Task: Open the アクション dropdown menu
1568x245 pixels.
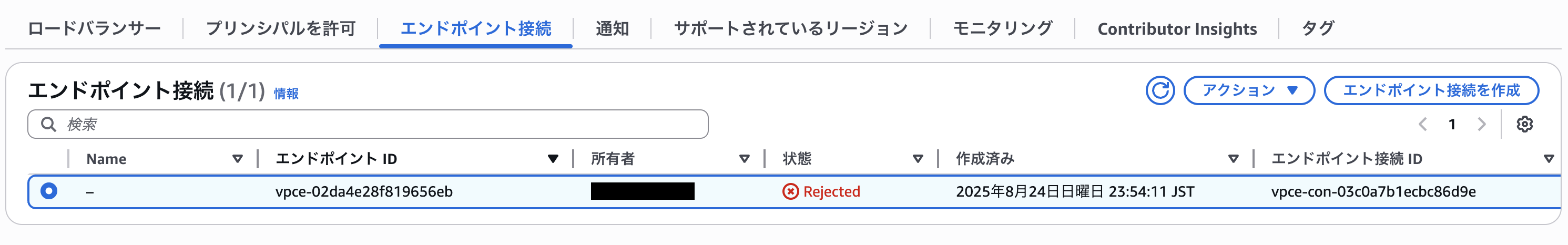Action: [1249, 90]
